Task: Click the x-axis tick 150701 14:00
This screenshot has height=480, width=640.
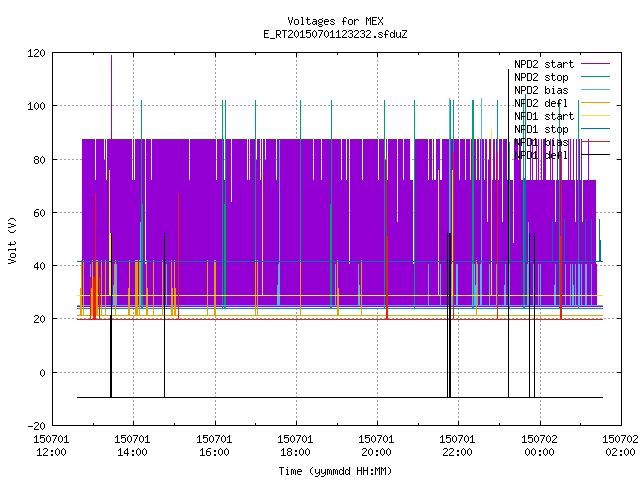Action: tap(132, 446)
